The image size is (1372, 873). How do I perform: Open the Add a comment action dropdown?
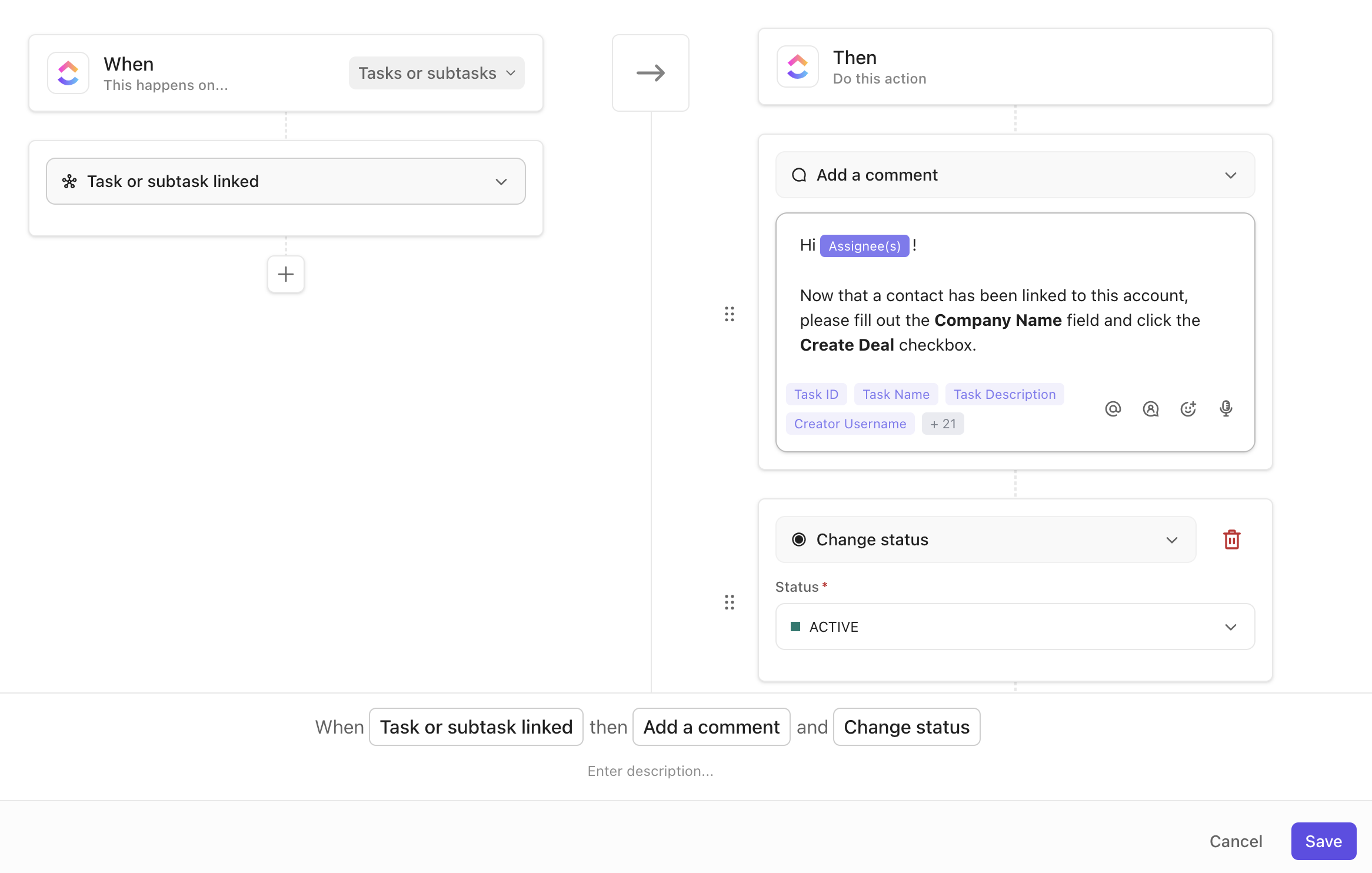tap(1015, 175)
